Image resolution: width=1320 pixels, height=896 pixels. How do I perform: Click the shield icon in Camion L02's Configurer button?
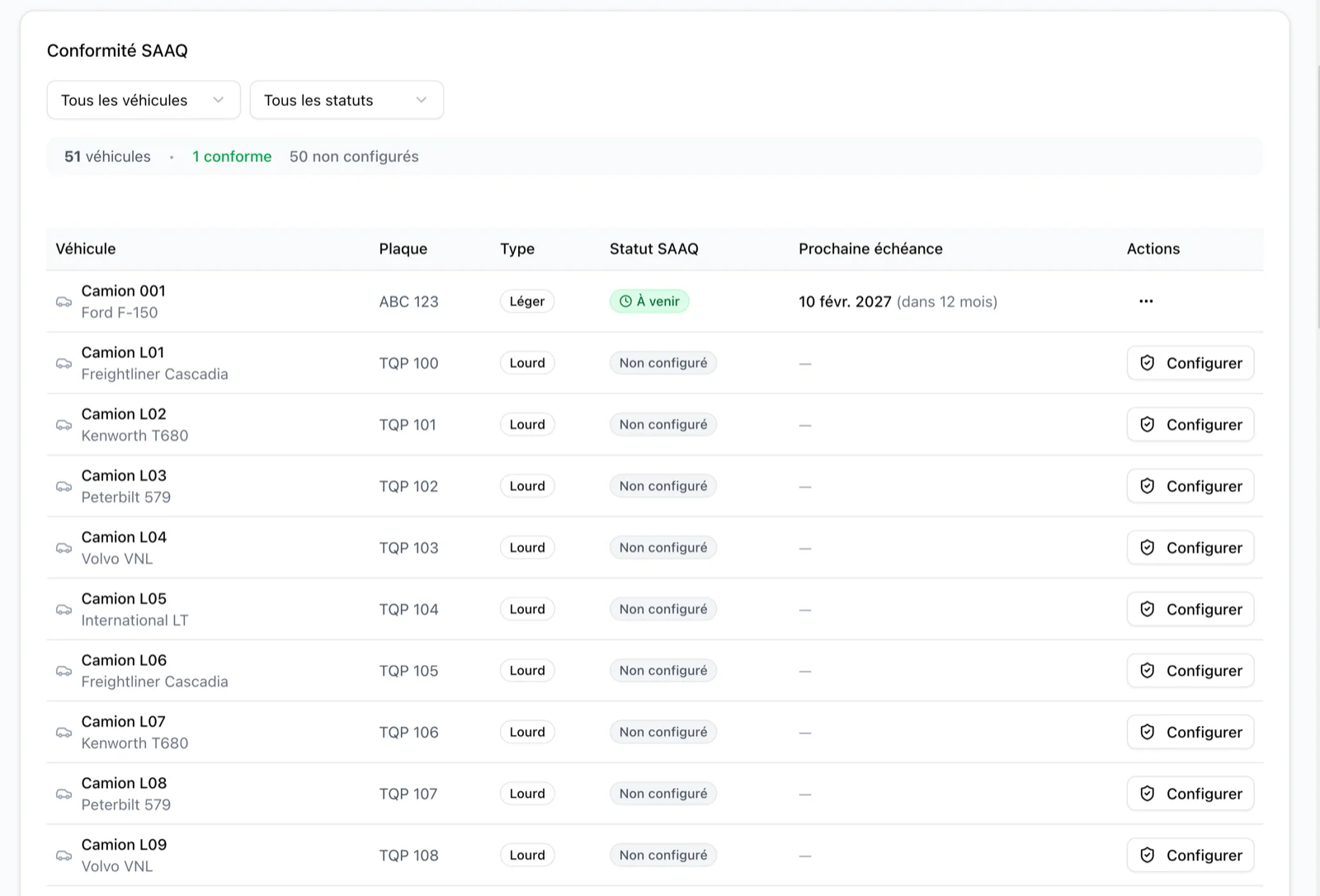pos(1147,424)
